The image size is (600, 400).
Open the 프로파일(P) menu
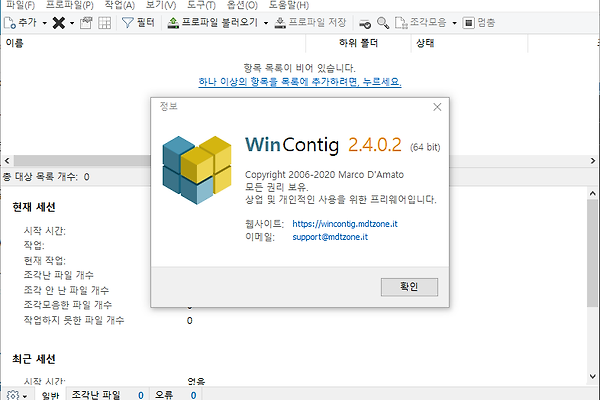69,5
